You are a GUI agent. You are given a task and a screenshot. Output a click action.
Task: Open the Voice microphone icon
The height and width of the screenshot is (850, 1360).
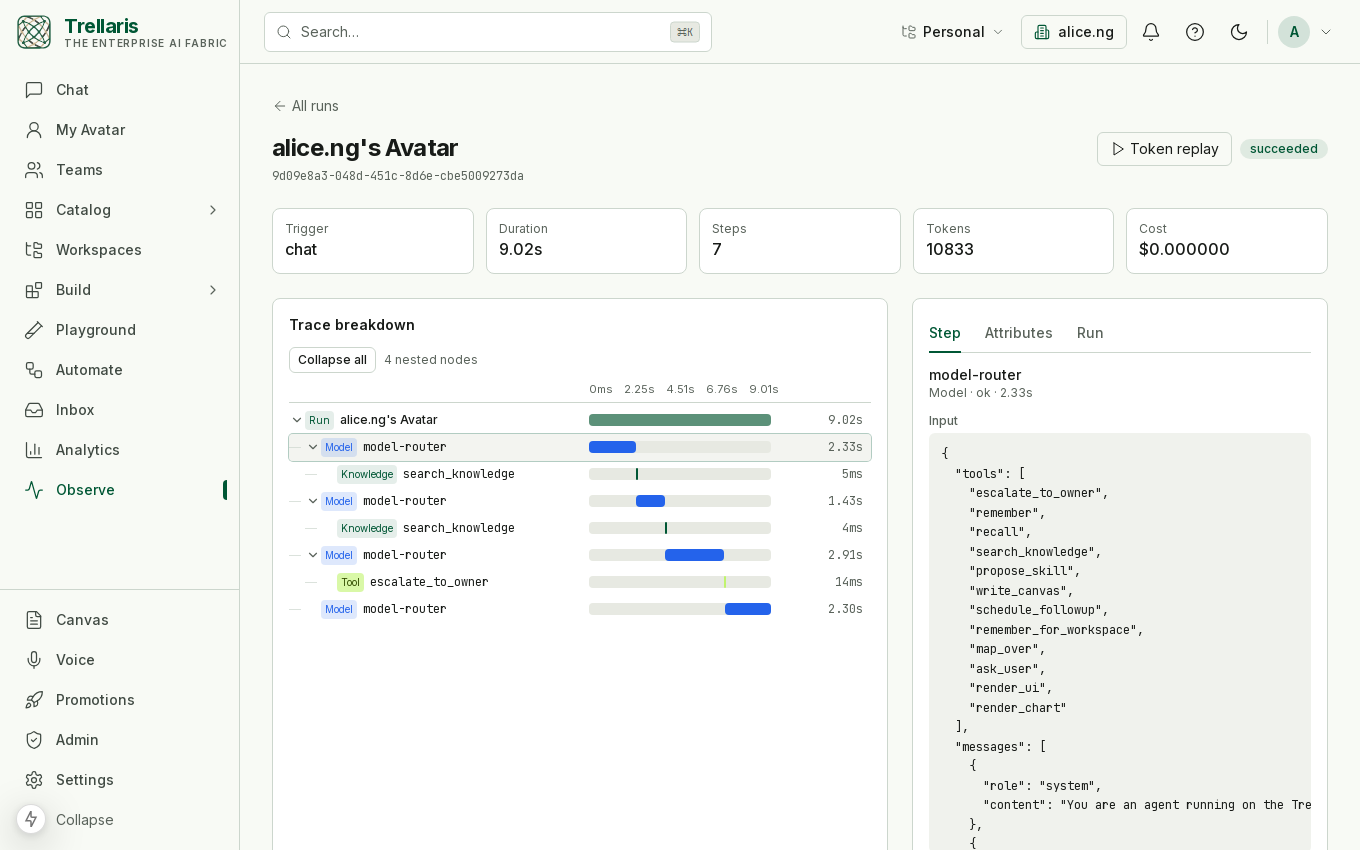(34, 660)
